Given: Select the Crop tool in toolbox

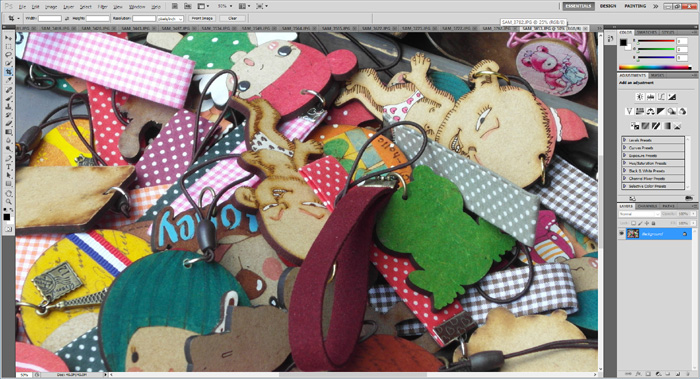Looking at the screenshot, I should coord(8,72).
